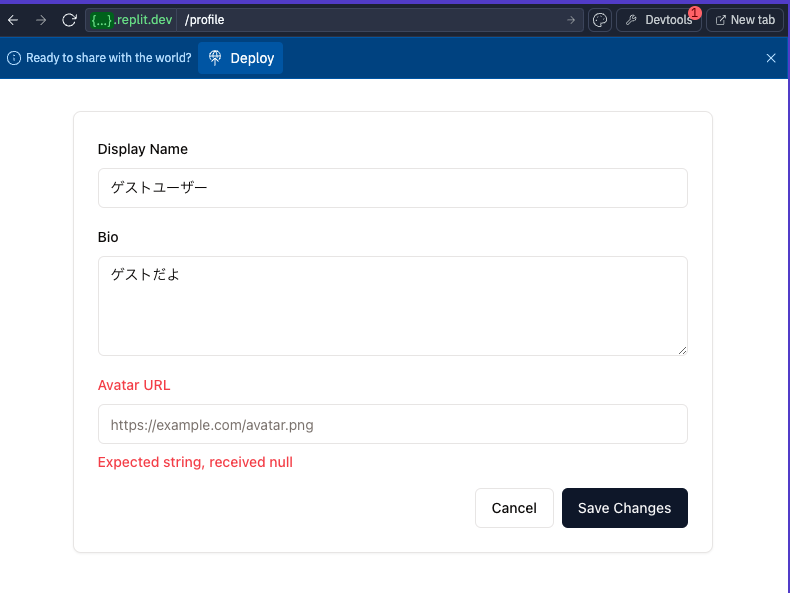This screenshot has height=593, width=790.
Task: Open Devtools
Action: [x=659, y=20]
